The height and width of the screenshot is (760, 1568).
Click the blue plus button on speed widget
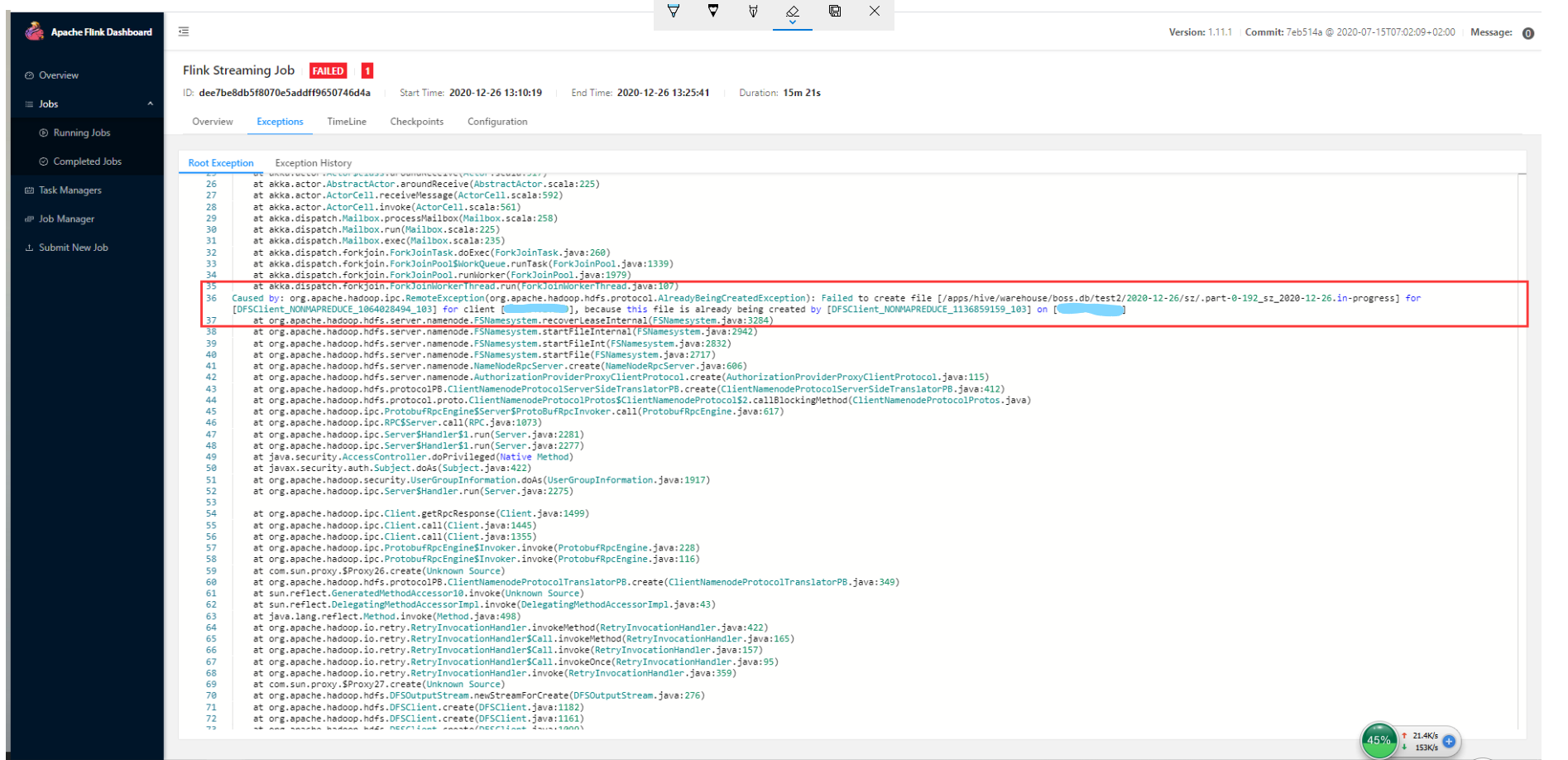(x=1449, y=741)
